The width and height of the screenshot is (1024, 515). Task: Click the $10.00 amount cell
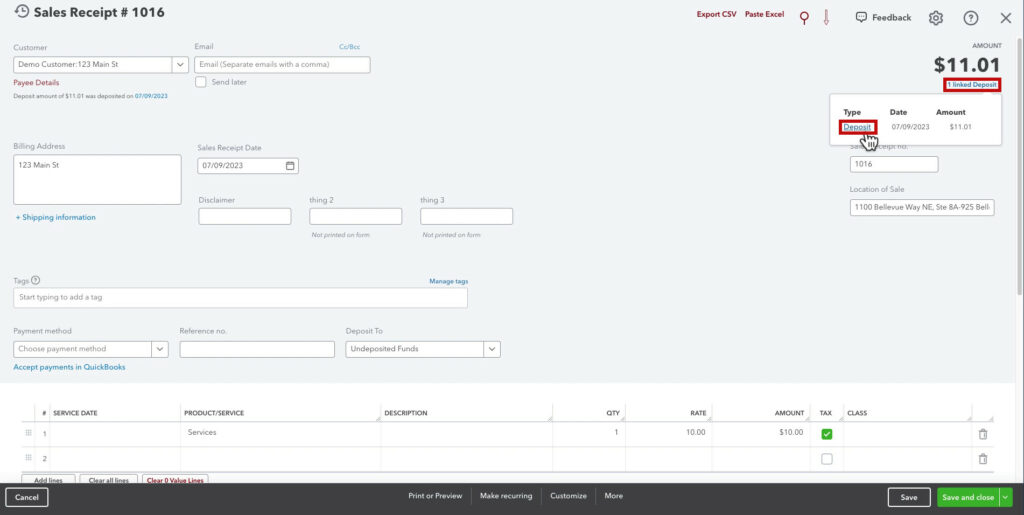pos(761,433)
